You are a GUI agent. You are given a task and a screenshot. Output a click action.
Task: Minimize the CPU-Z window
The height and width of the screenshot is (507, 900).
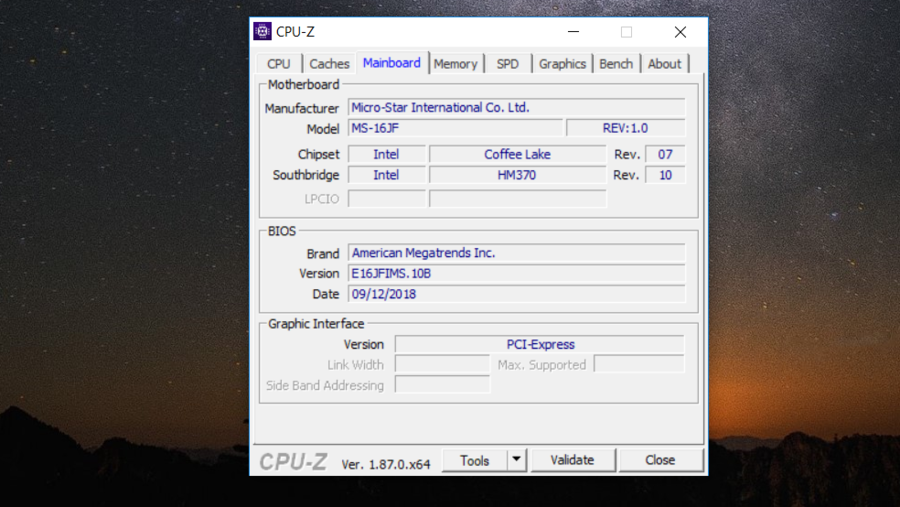point(573,32)
